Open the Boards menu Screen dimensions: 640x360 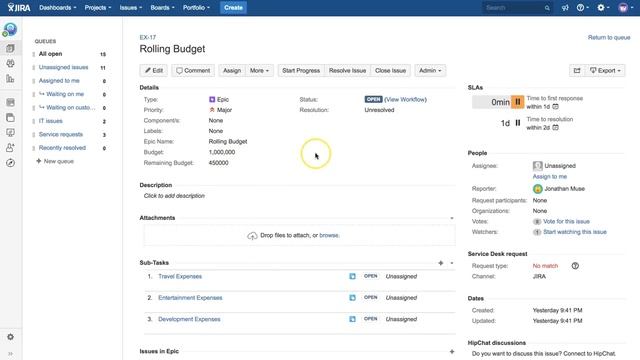coord(162,8)
